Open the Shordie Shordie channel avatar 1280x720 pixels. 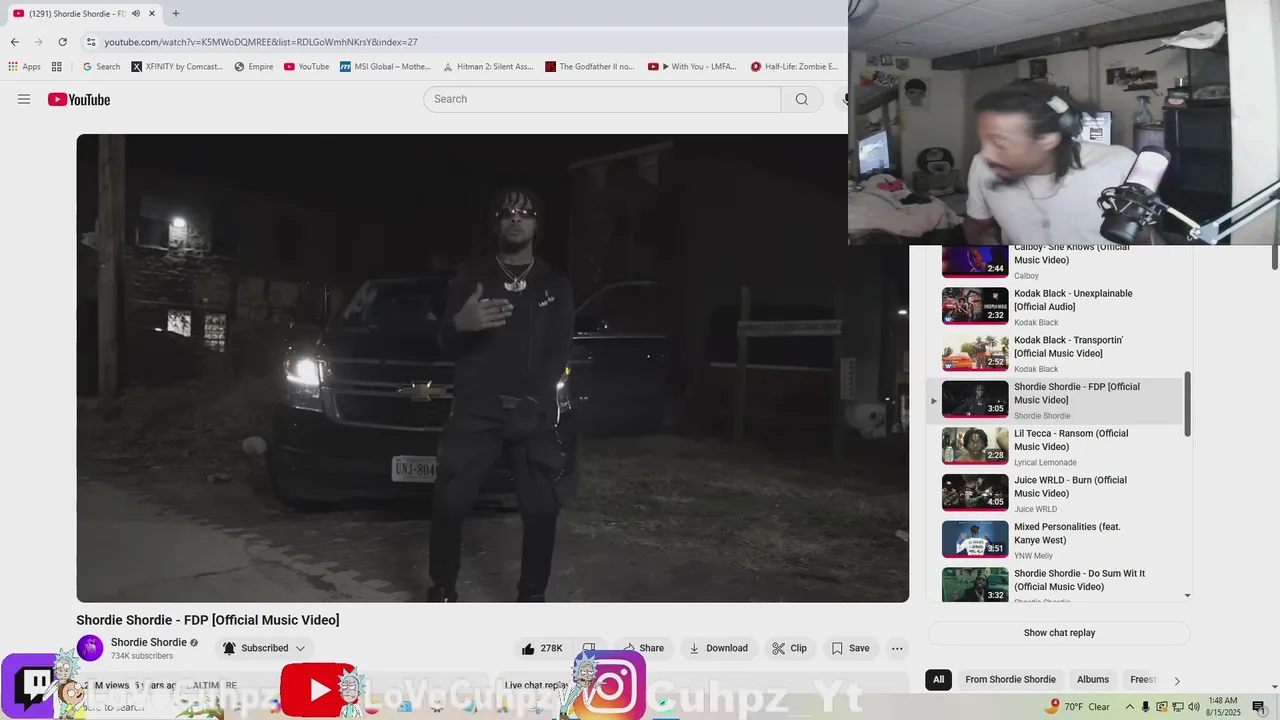pos(90,648)
